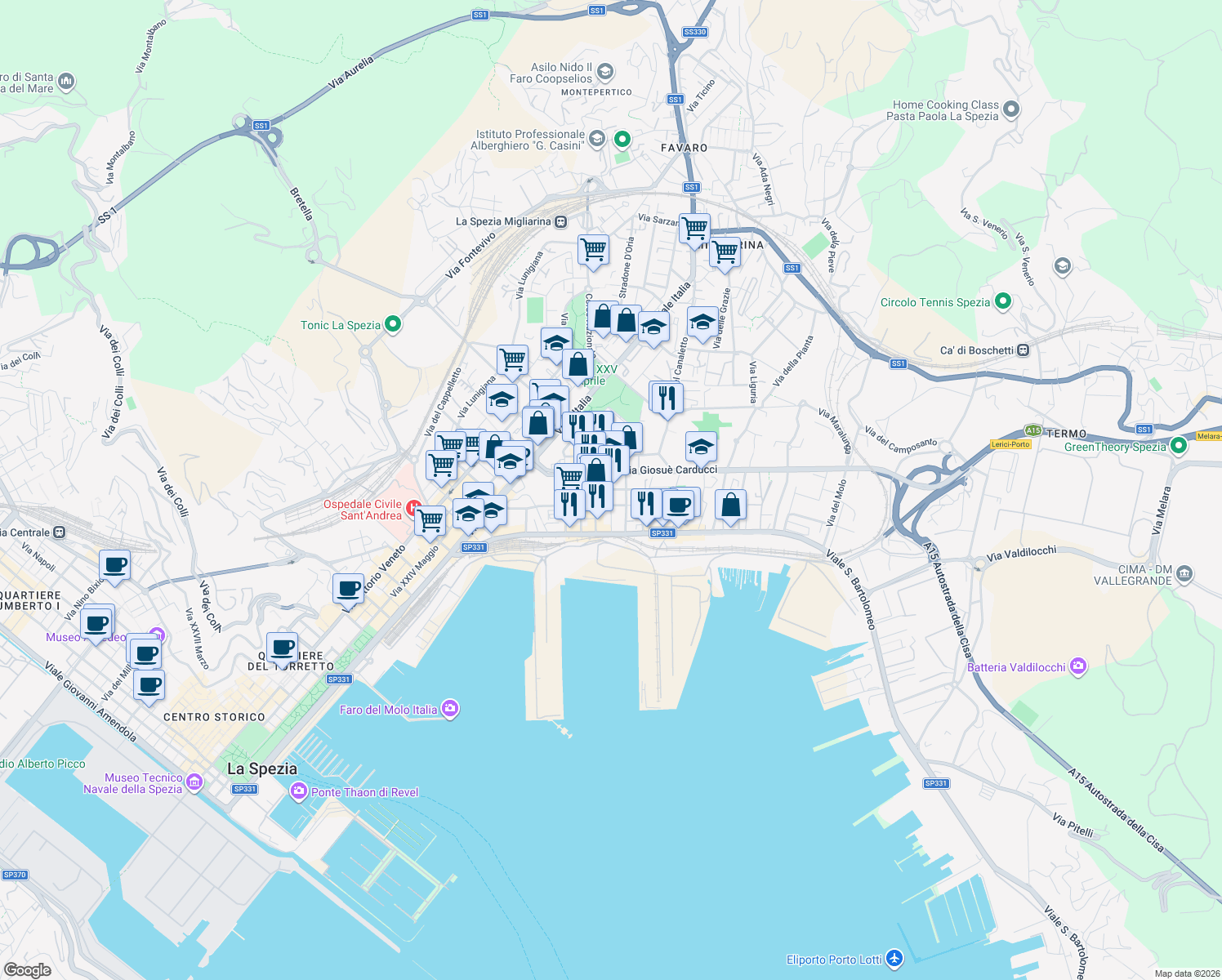Image resolution: width=1222 pixels, height=980 pixels.
Task: Click the restaurant fork icon near Via Canaletto
Action: (x=667, y=397)
